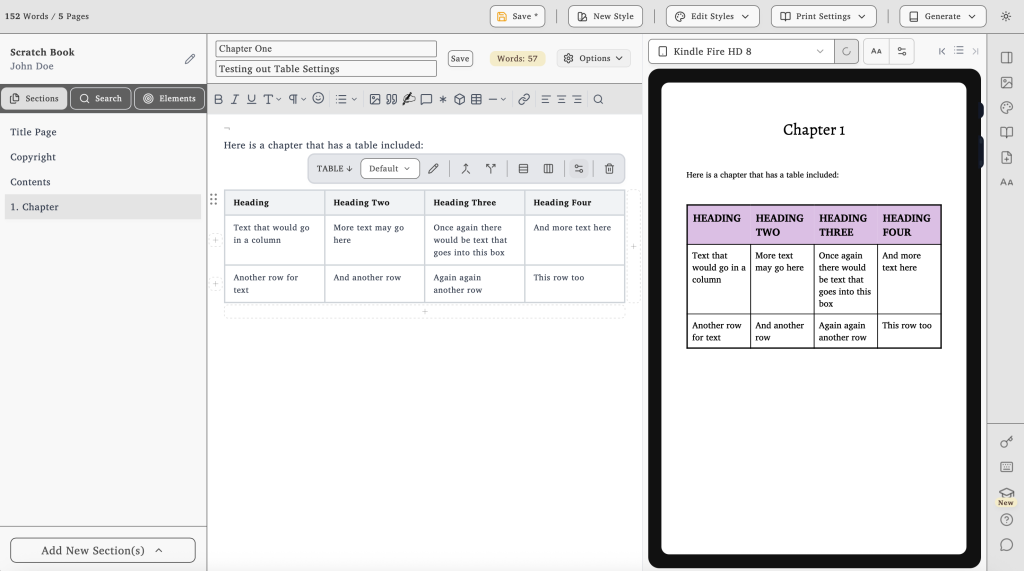
Task: Open the color palette icon in right sidebar
Action: [x=1006, y=108]
